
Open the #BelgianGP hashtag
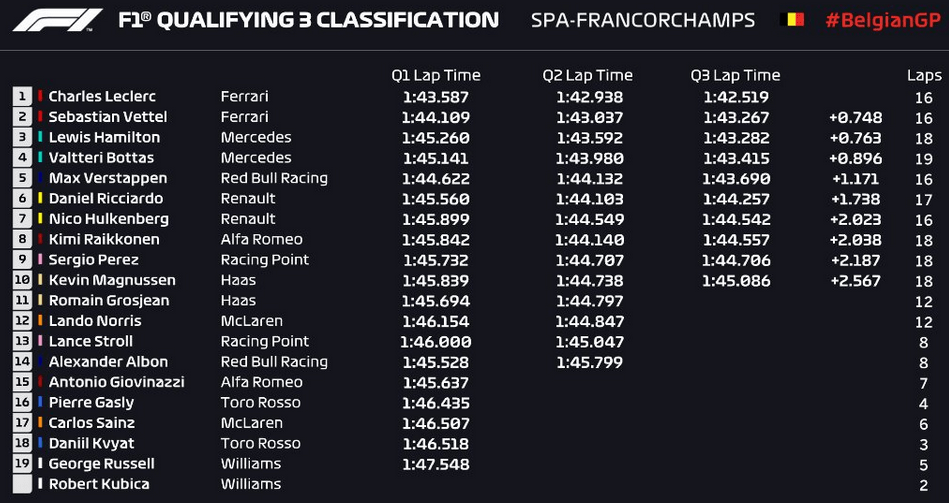click(x=884, y=20)
